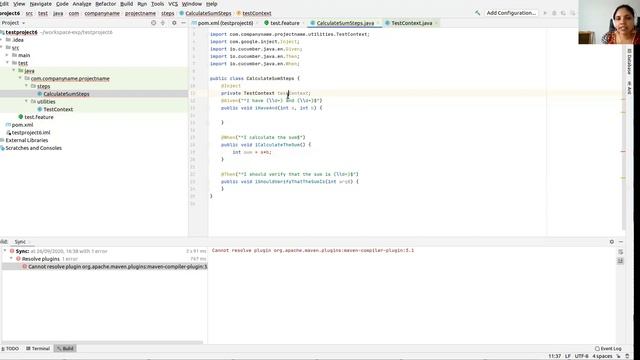Click the editor vertical scrollbar
640x360 pixels.
pos(623,139)
